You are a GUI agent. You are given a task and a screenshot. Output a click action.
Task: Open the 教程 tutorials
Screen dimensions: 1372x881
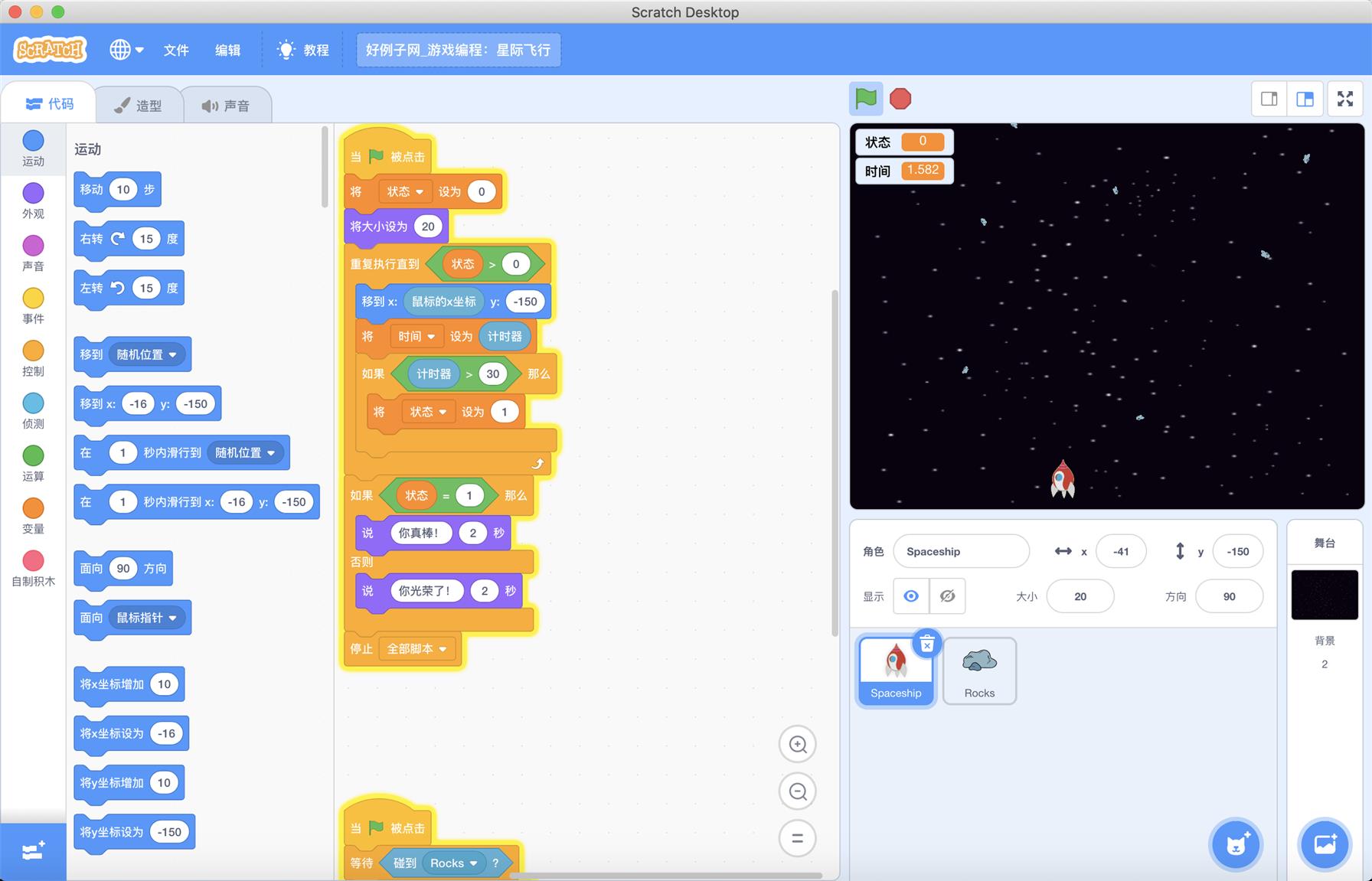click(x=303, y=50)
